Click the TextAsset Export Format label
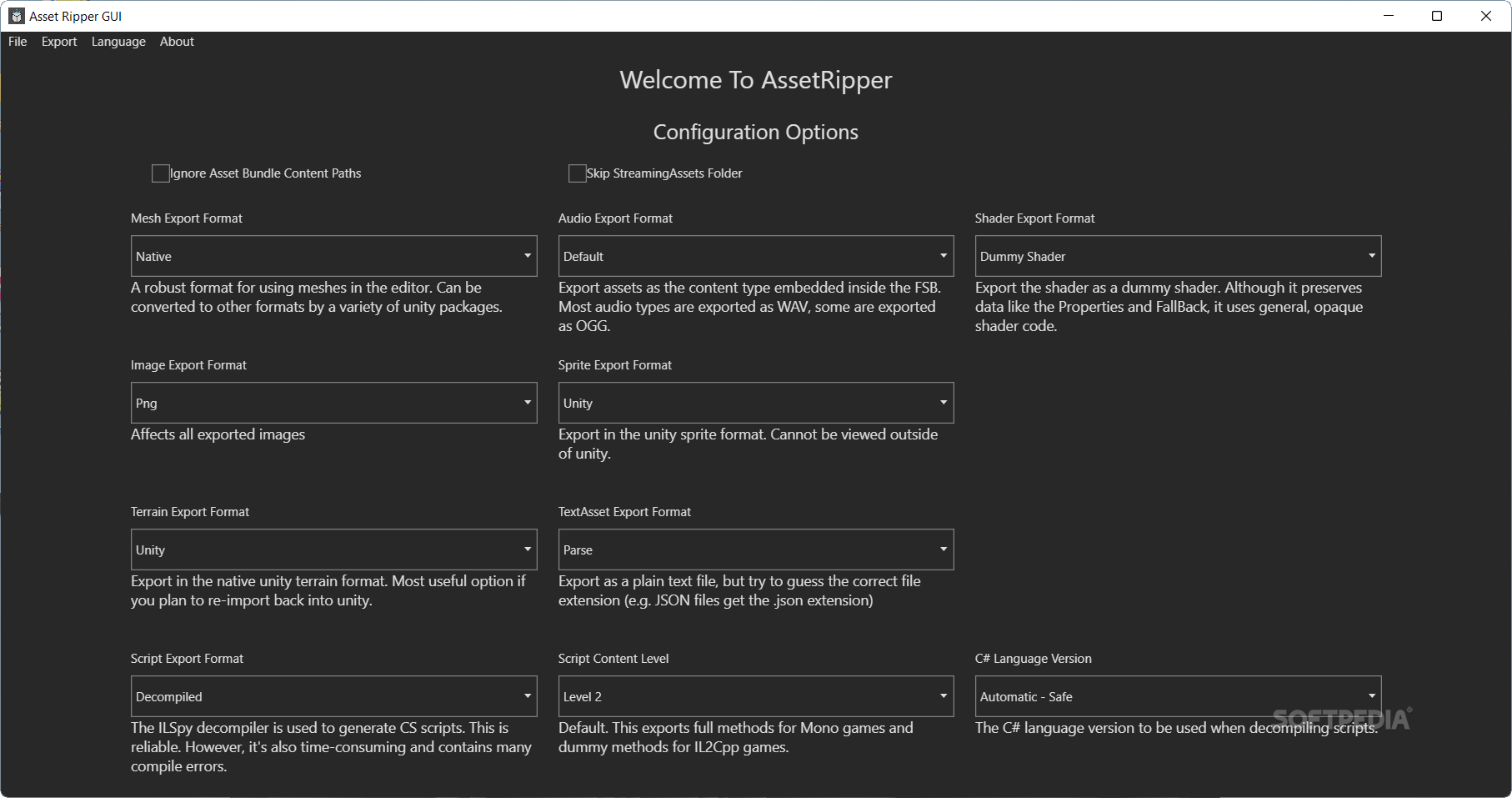 [x=624, y=512]
